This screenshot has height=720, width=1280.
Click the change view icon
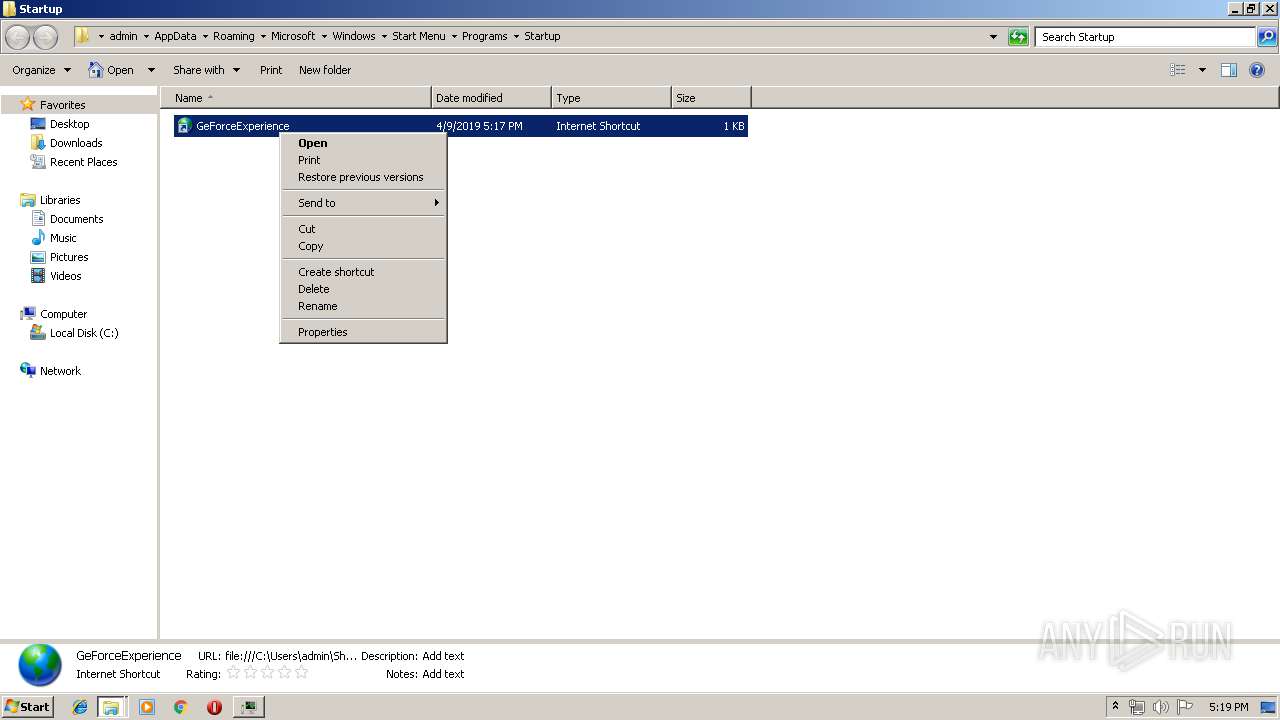1178,70
